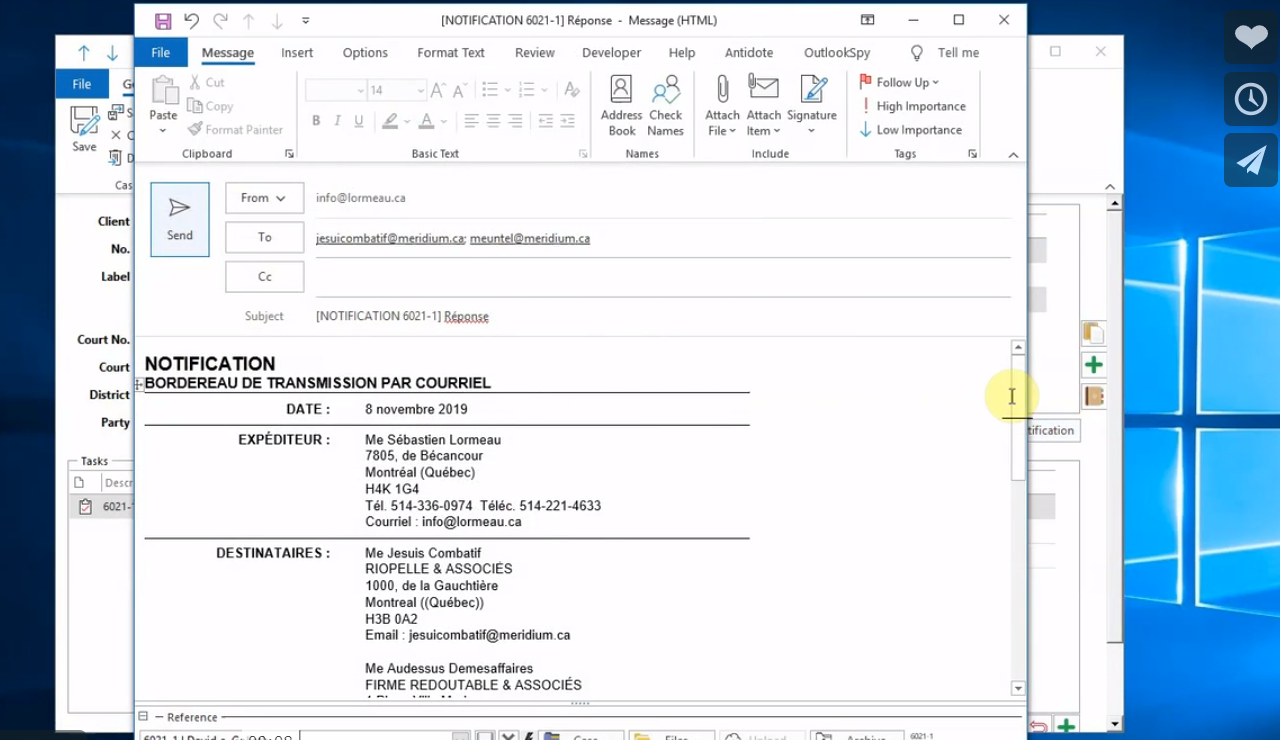Switch to the Insert ribbon tab
Screen dimensions: 1280x740
pos(297,53)
